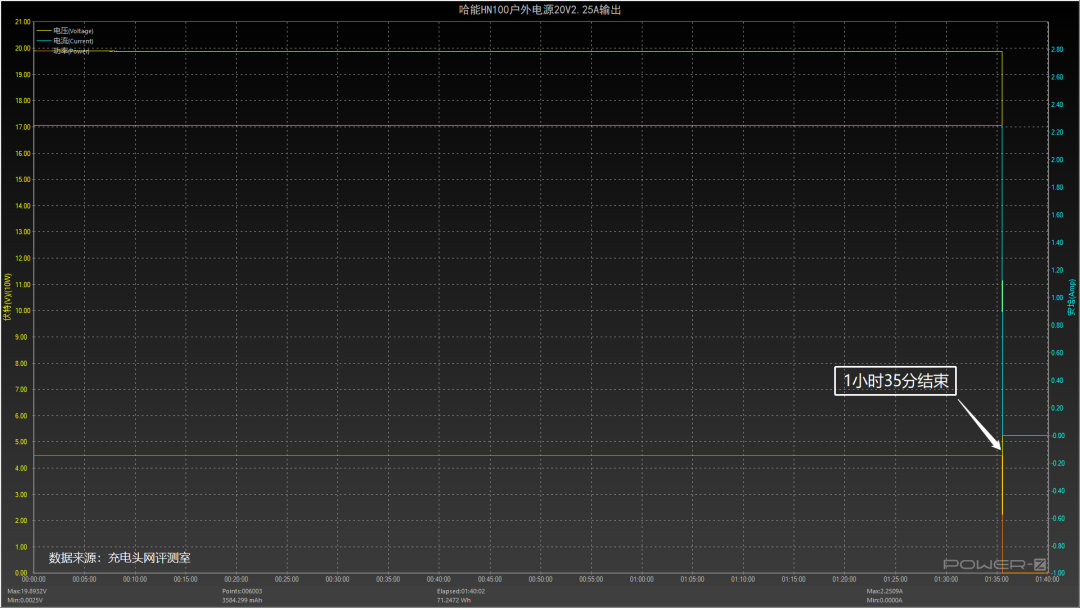Click the 5.00 voltage axis tick

23,442
